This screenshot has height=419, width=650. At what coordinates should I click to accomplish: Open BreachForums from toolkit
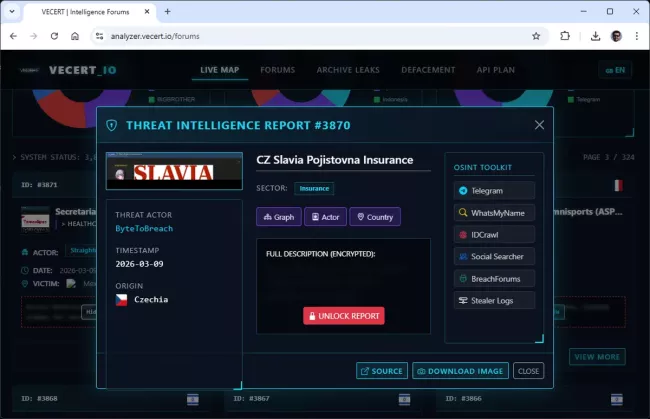(x=493, y=278)
